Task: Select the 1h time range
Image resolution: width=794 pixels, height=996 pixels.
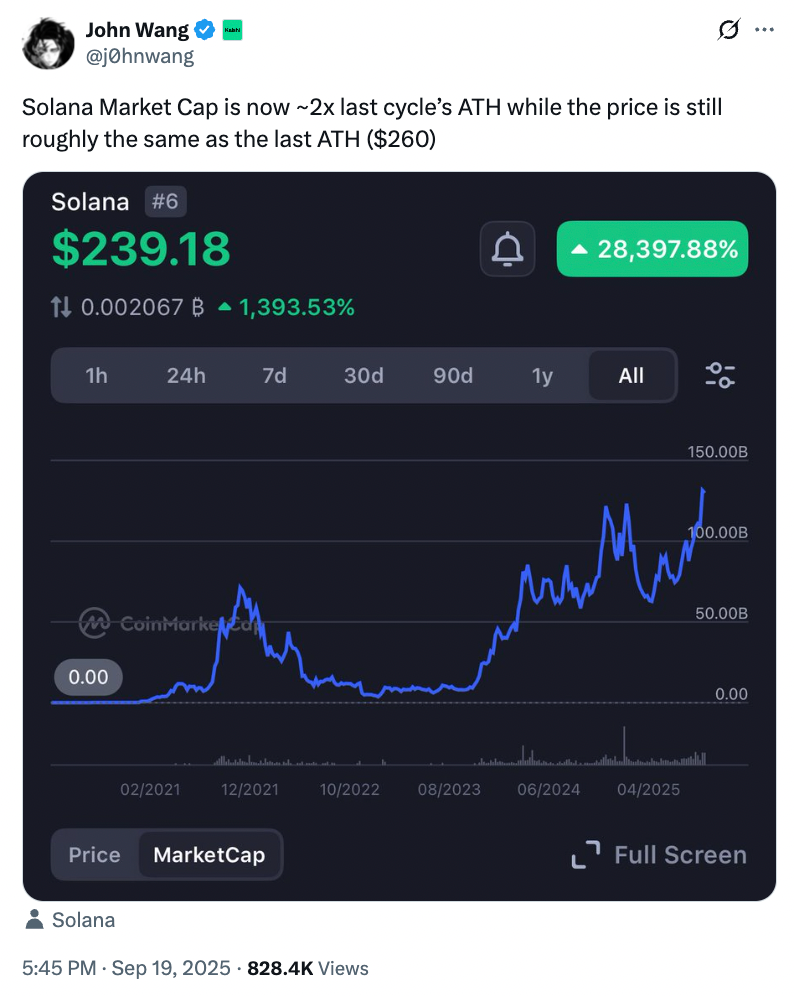Action: pos(97,375)
